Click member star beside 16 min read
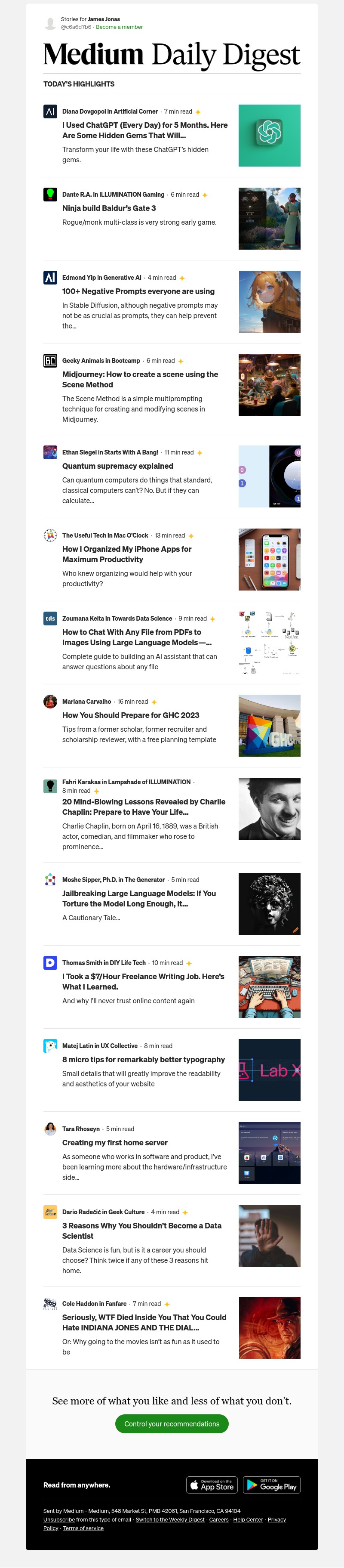 coord(154,702)
